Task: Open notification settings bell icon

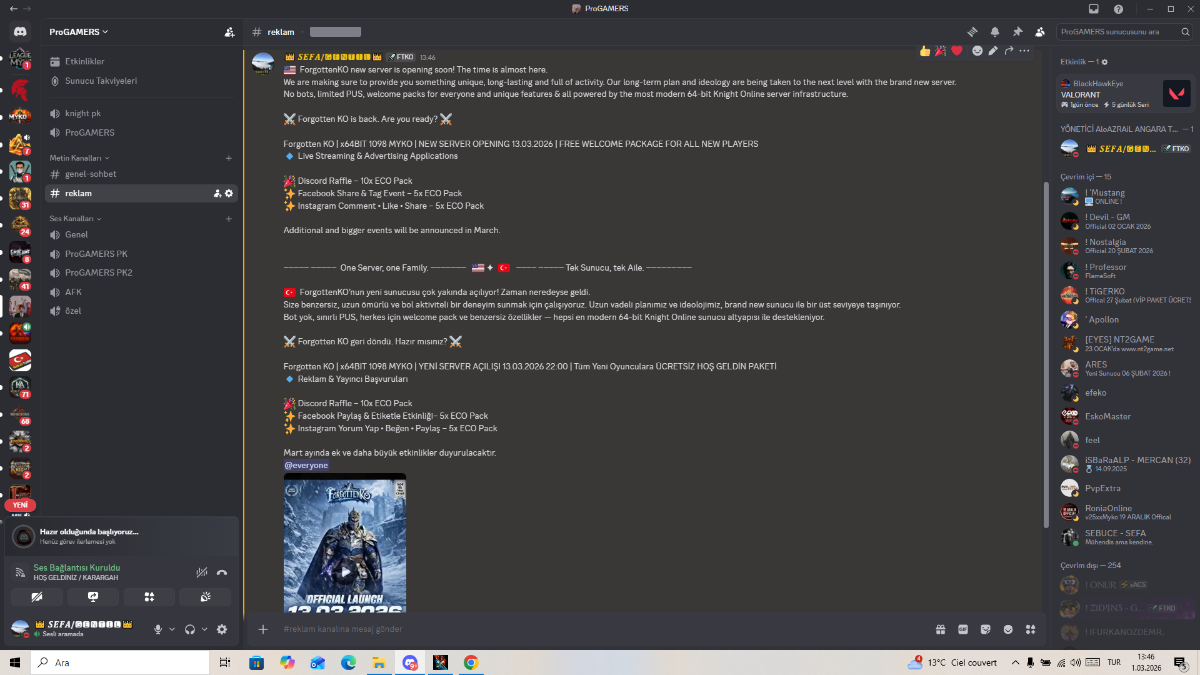Action: click(994, 32)
